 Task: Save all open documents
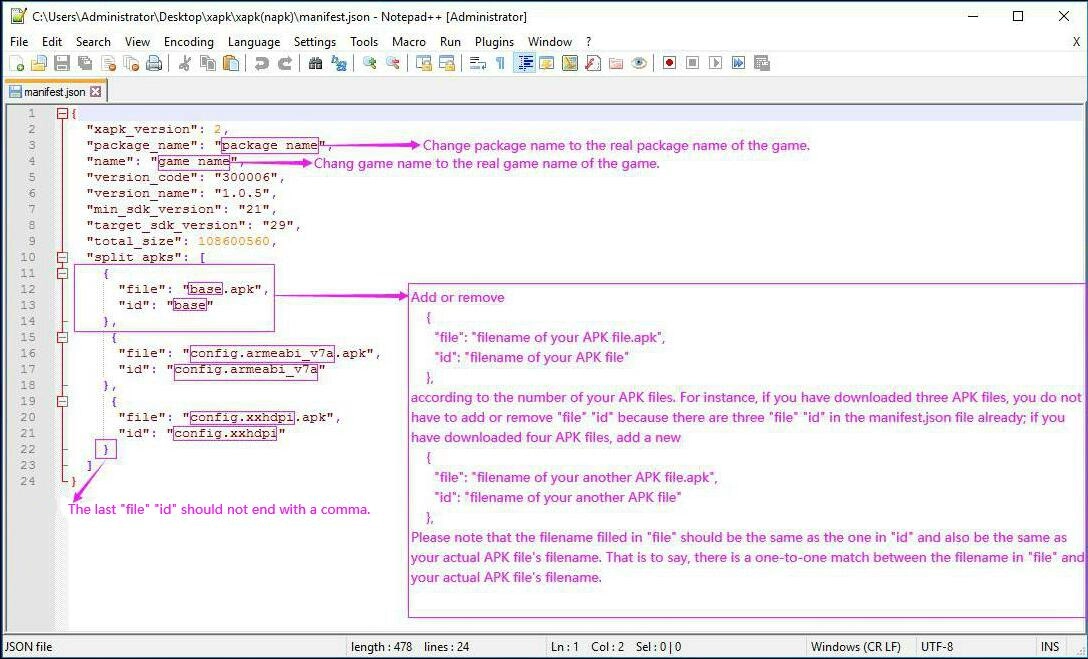click(x=85, y=62)
